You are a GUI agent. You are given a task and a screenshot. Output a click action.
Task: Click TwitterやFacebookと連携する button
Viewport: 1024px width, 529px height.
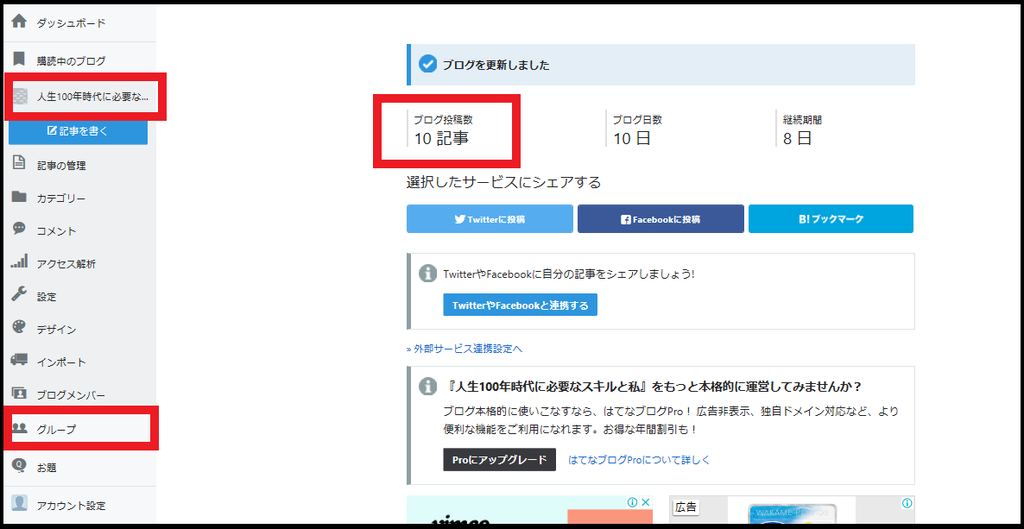(520, 305)
